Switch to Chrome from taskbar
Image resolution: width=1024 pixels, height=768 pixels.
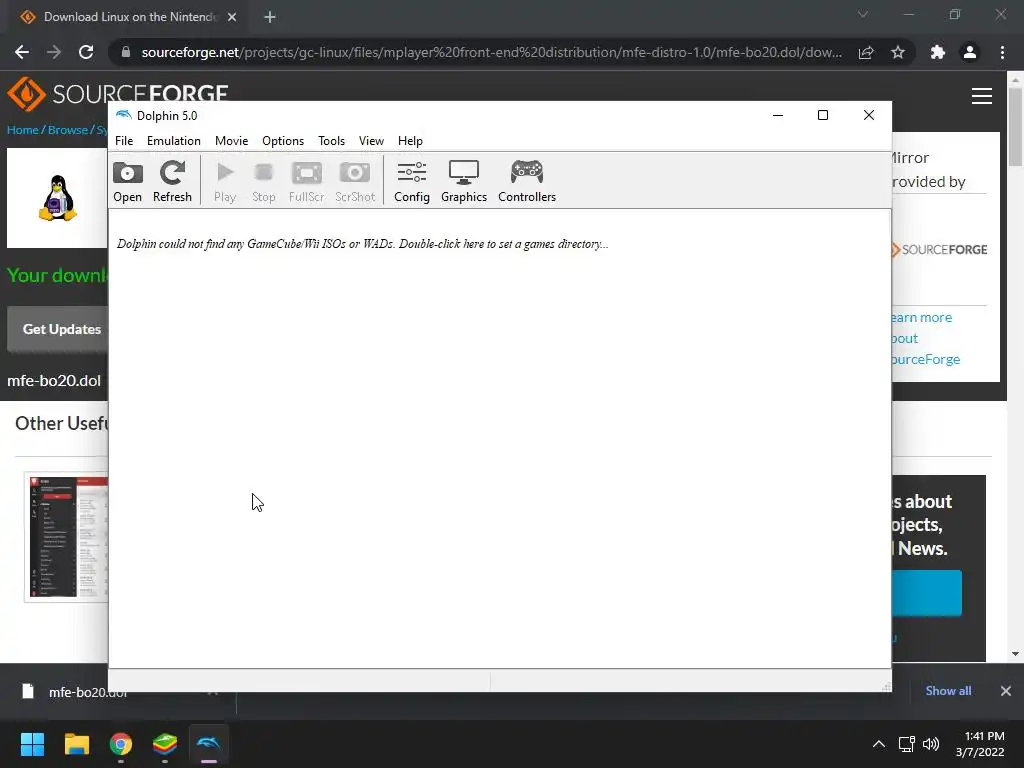121,744
